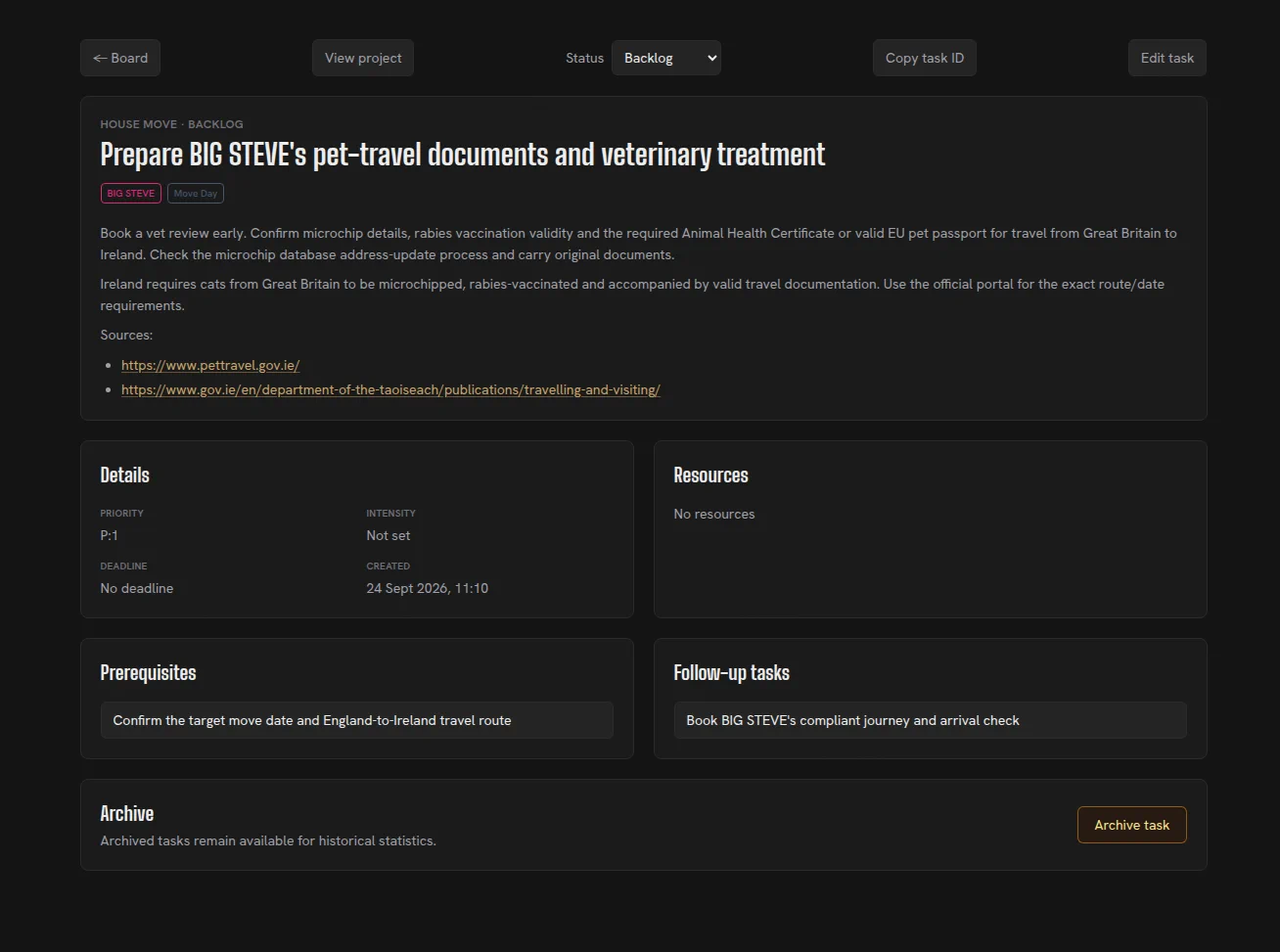The image size is (1280, 952).
Task: Click the No deadline value
Action: pos(137,588)
